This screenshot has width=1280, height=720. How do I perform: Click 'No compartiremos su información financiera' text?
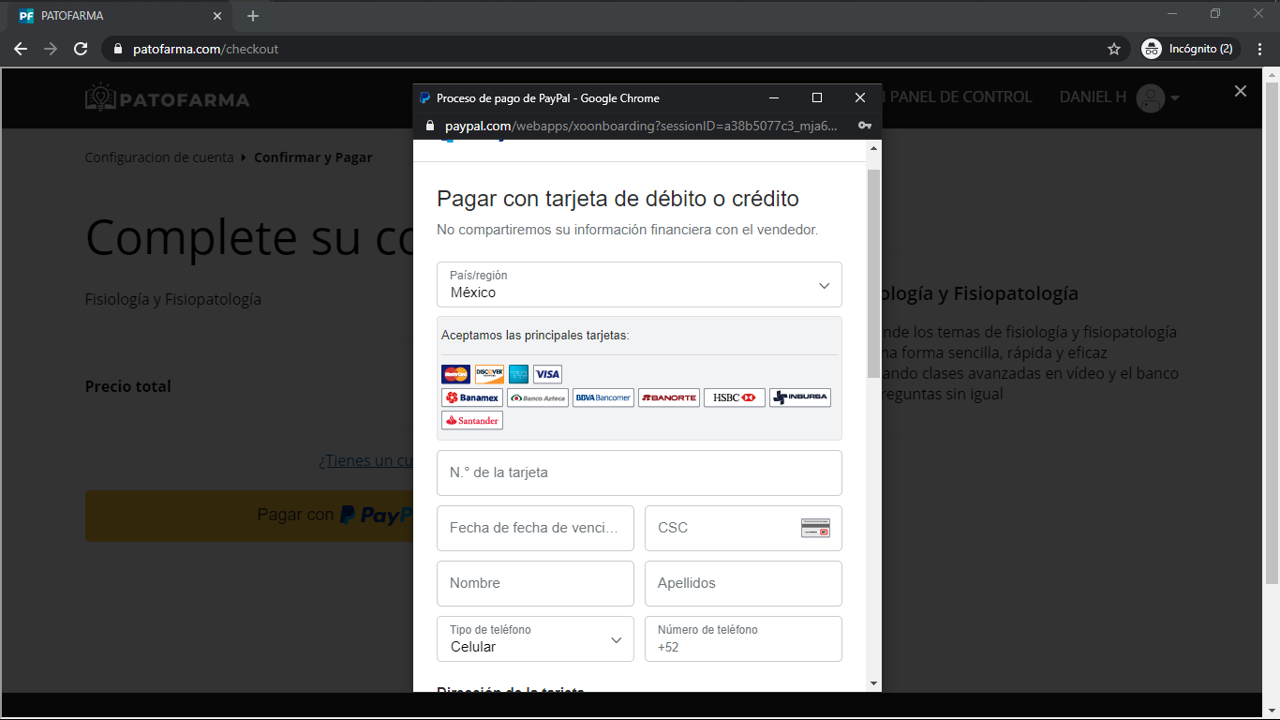click(x=627, y=229)
